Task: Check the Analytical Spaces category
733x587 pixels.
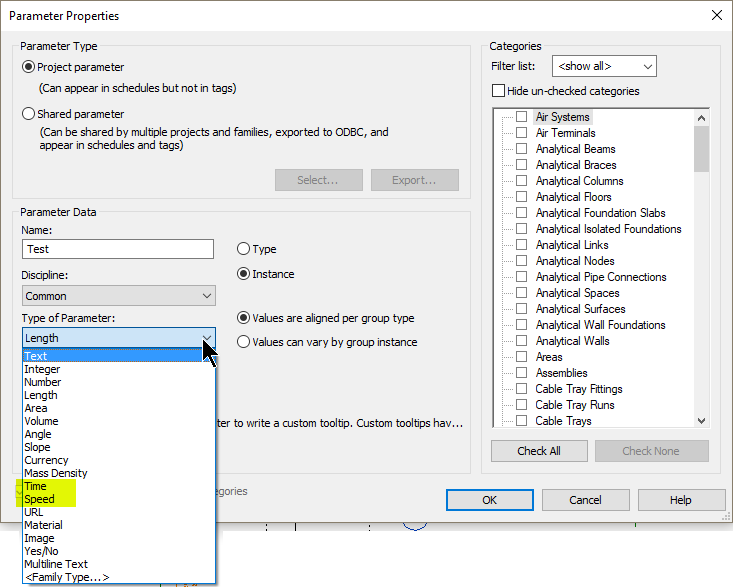Action: tap(521, 293)
